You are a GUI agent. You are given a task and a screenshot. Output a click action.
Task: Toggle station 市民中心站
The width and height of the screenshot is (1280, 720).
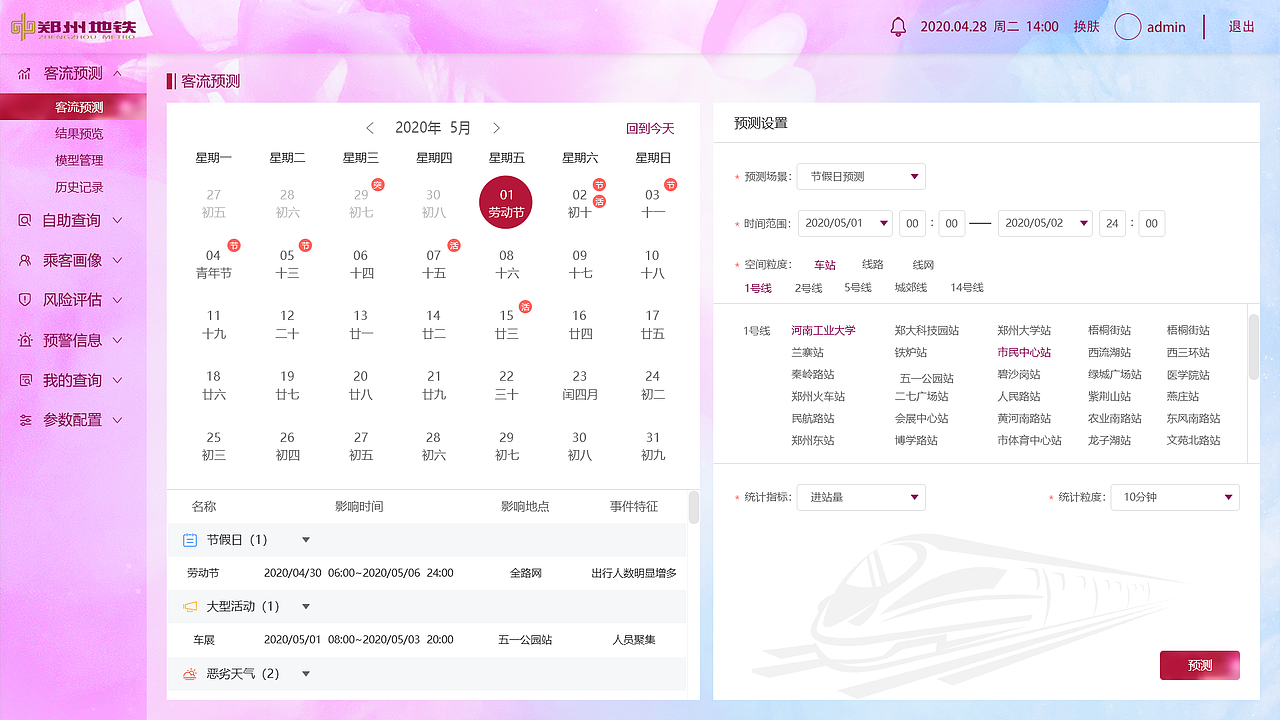[x=1024, y=352]
